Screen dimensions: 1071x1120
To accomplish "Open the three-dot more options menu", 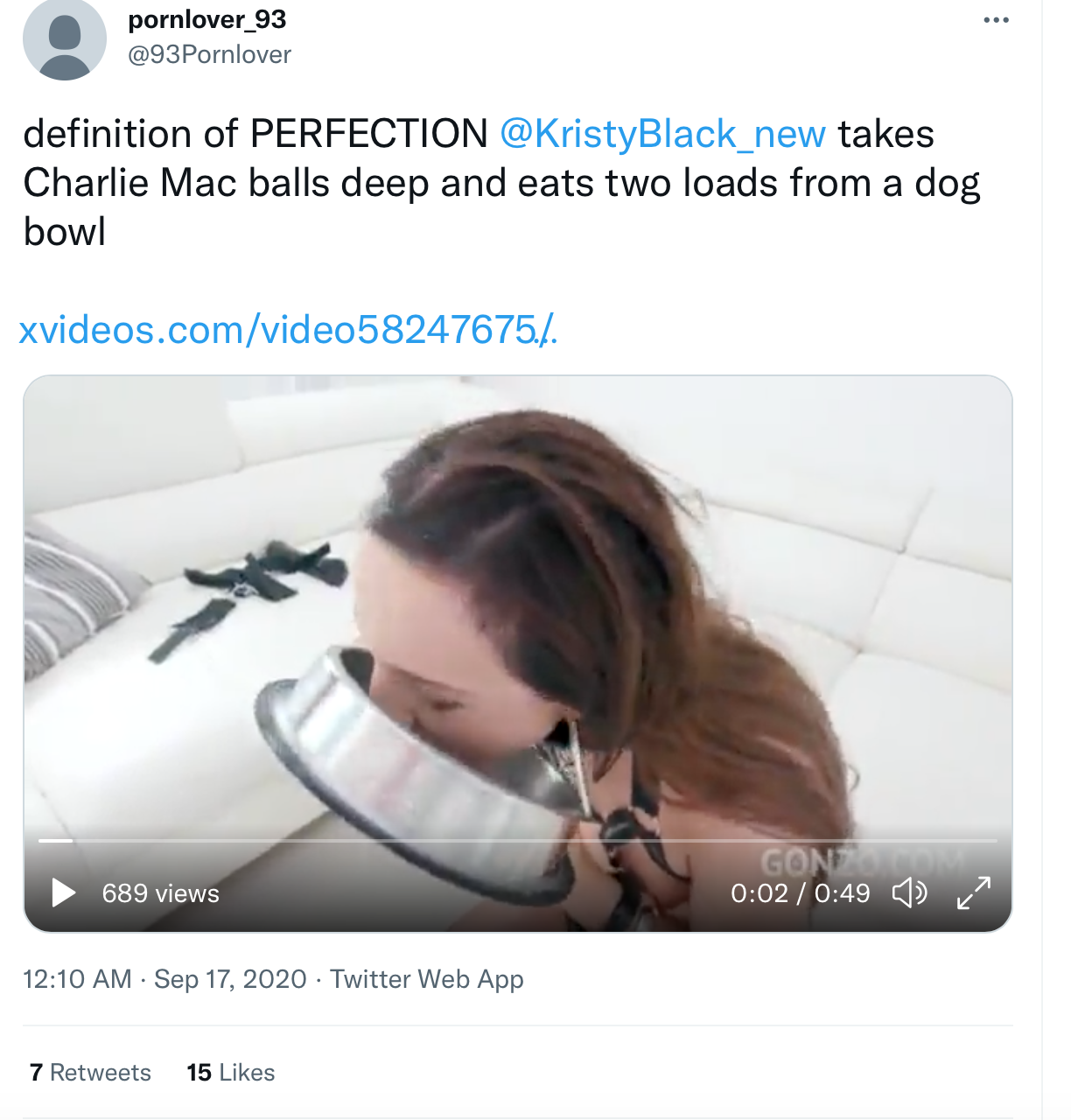I will 996,20.
